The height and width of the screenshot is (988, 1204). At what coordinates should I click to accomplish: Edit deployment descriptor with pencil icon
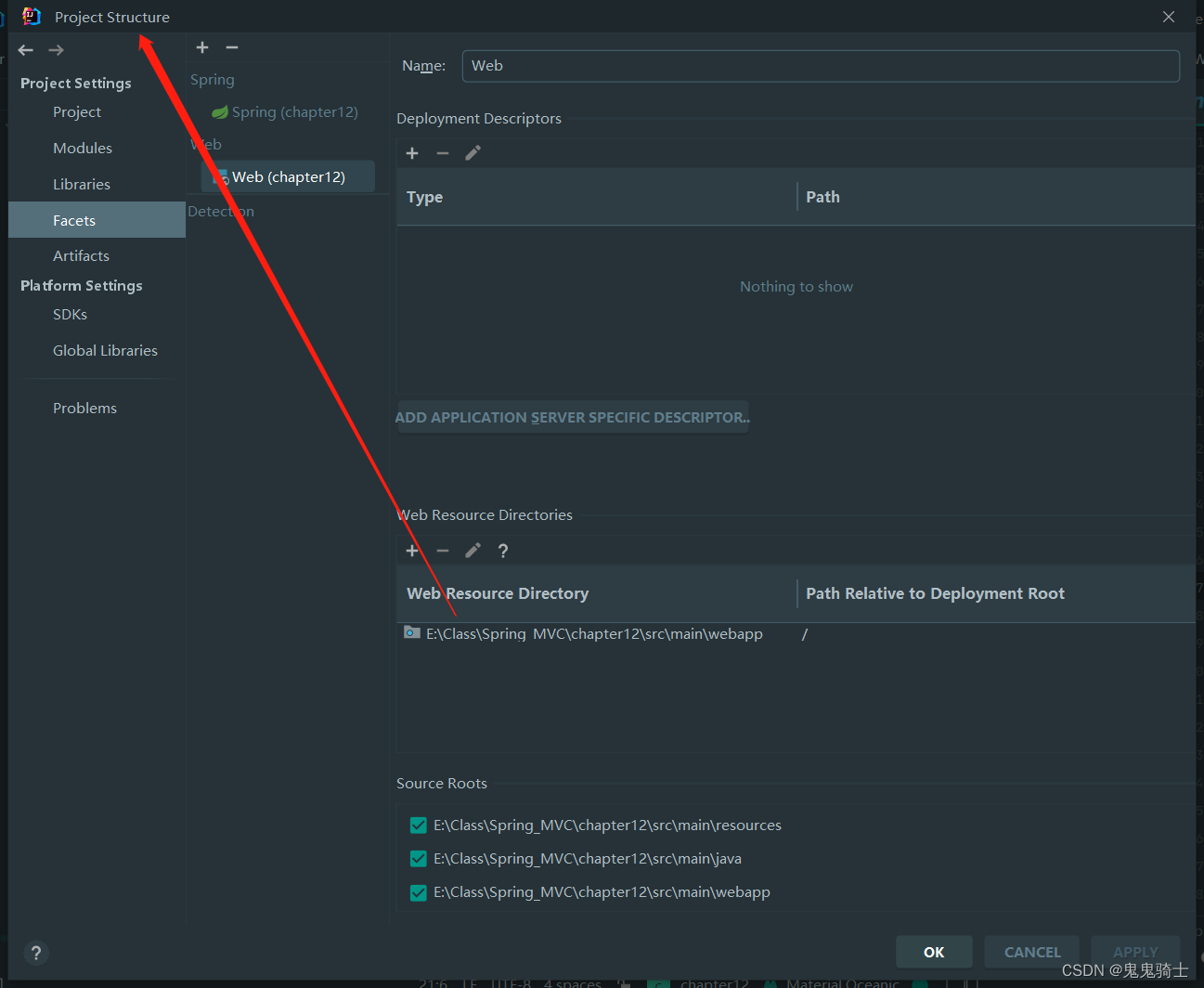coord(473,153)
